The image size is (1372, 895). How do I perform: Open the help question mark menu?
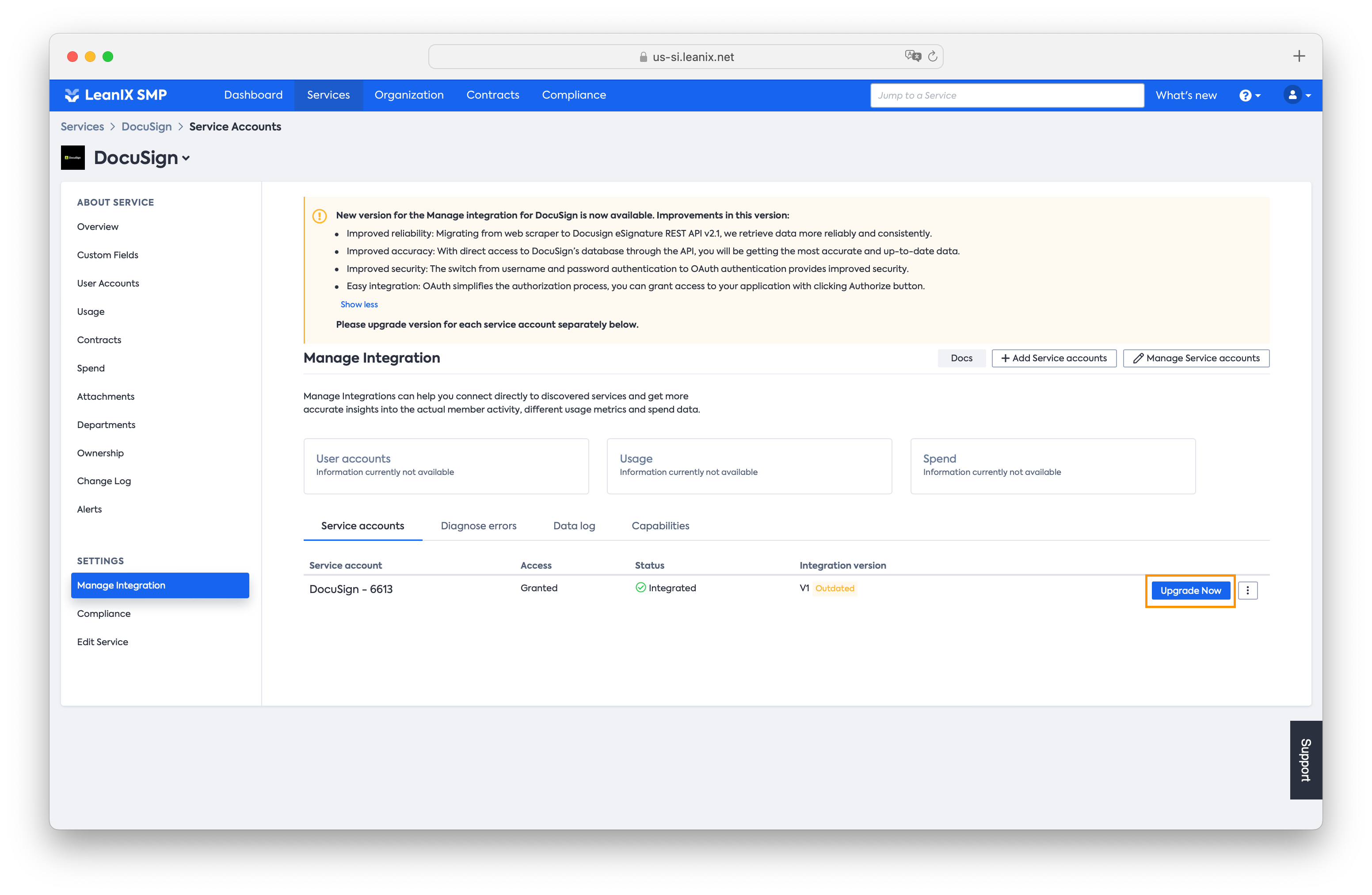1250,96
